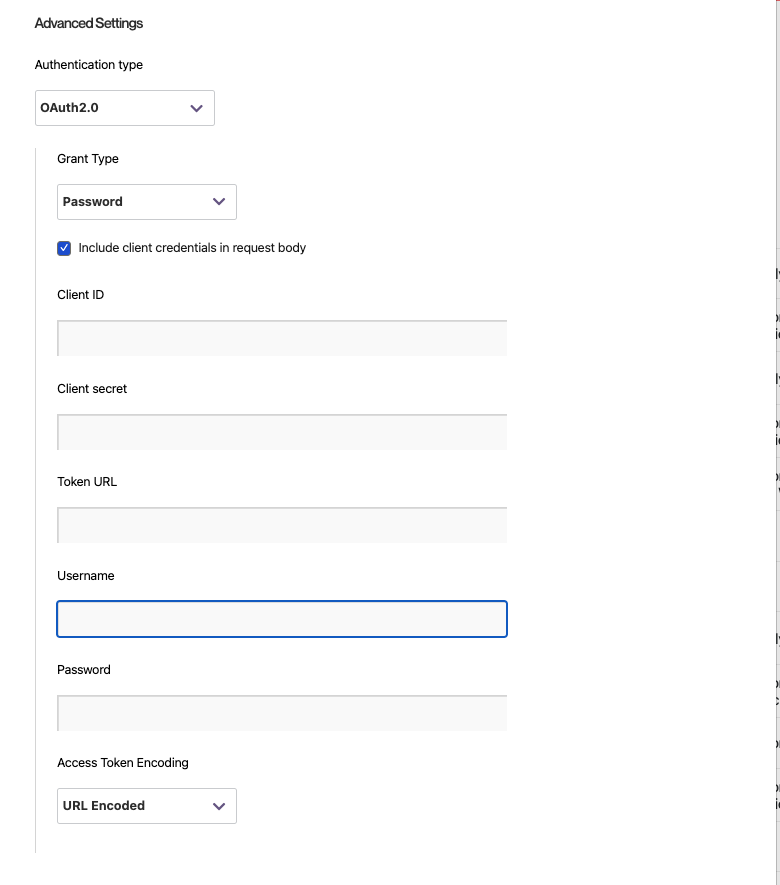Click the Authentication type label

click(x=89, y=65)
